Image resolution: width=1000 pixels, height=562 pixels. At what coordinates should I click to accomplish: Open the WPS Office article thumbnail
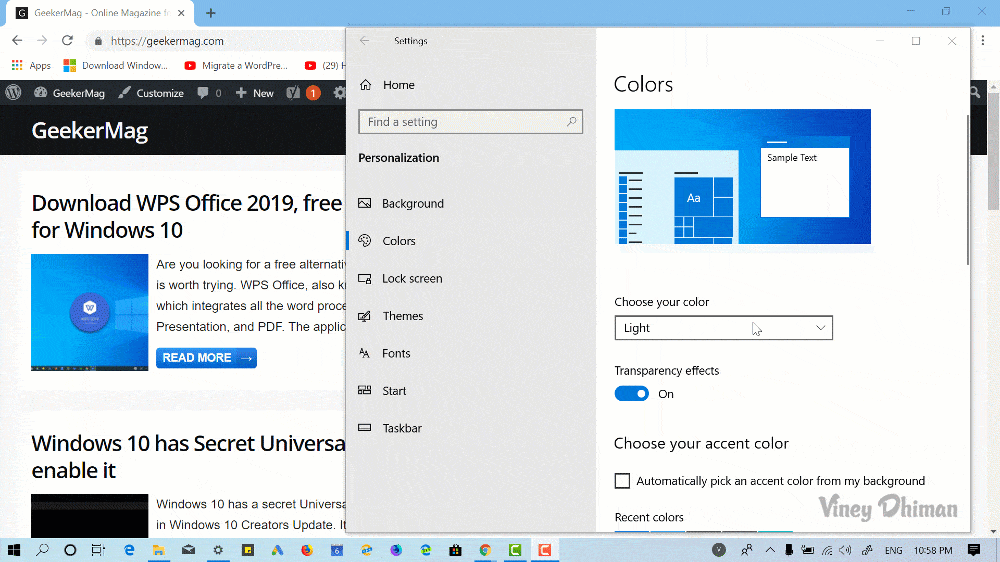pyautogui.click(x=89, y=313)
